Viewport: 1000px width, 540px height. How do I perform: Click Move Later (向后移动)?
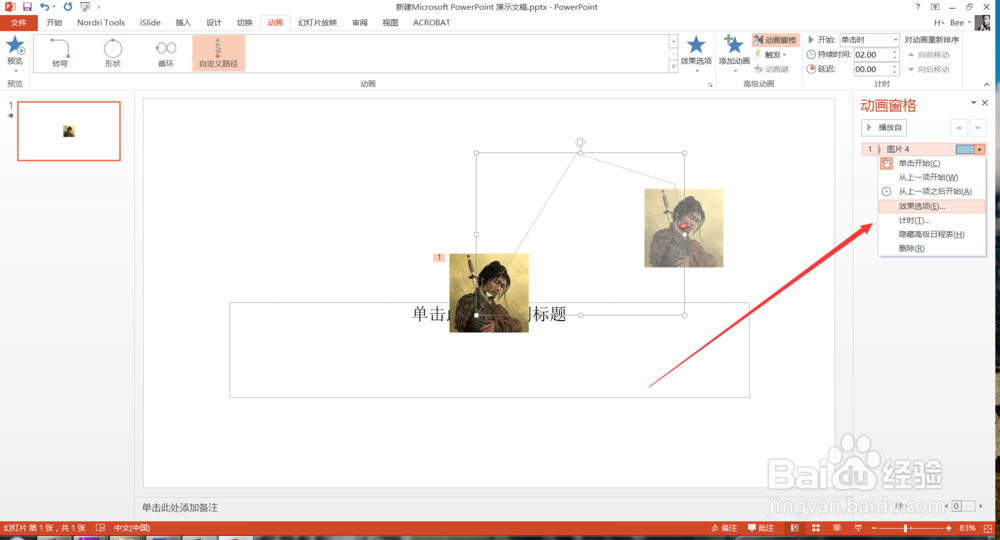(929, 69)
